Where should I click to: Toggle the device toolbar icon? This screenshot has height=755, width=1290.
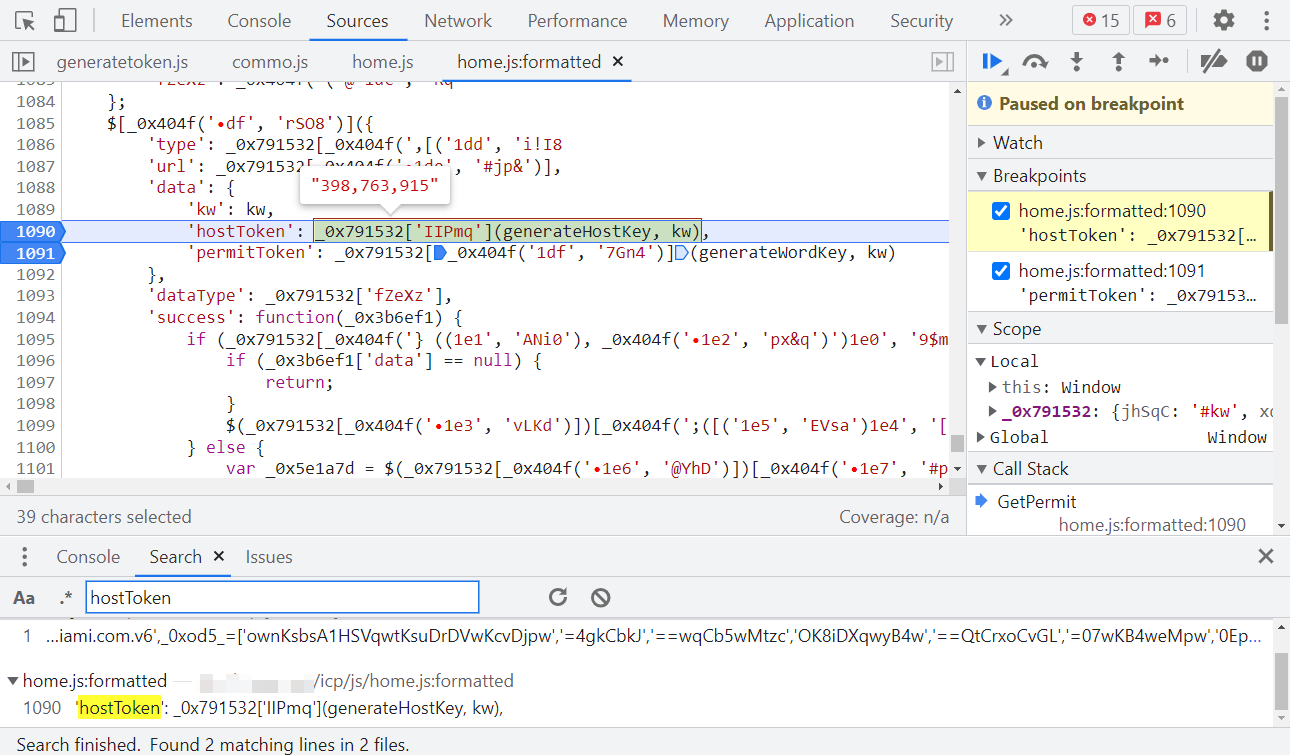[x=65, y=20]
